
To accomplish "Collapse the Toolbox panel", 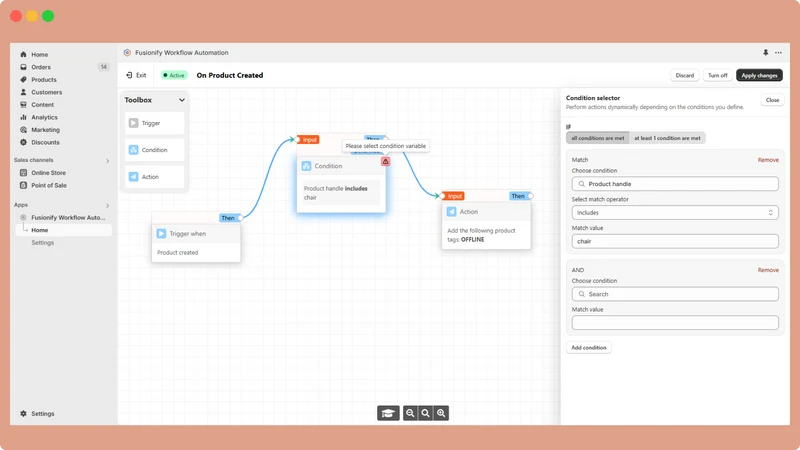I will pos(182,100).
